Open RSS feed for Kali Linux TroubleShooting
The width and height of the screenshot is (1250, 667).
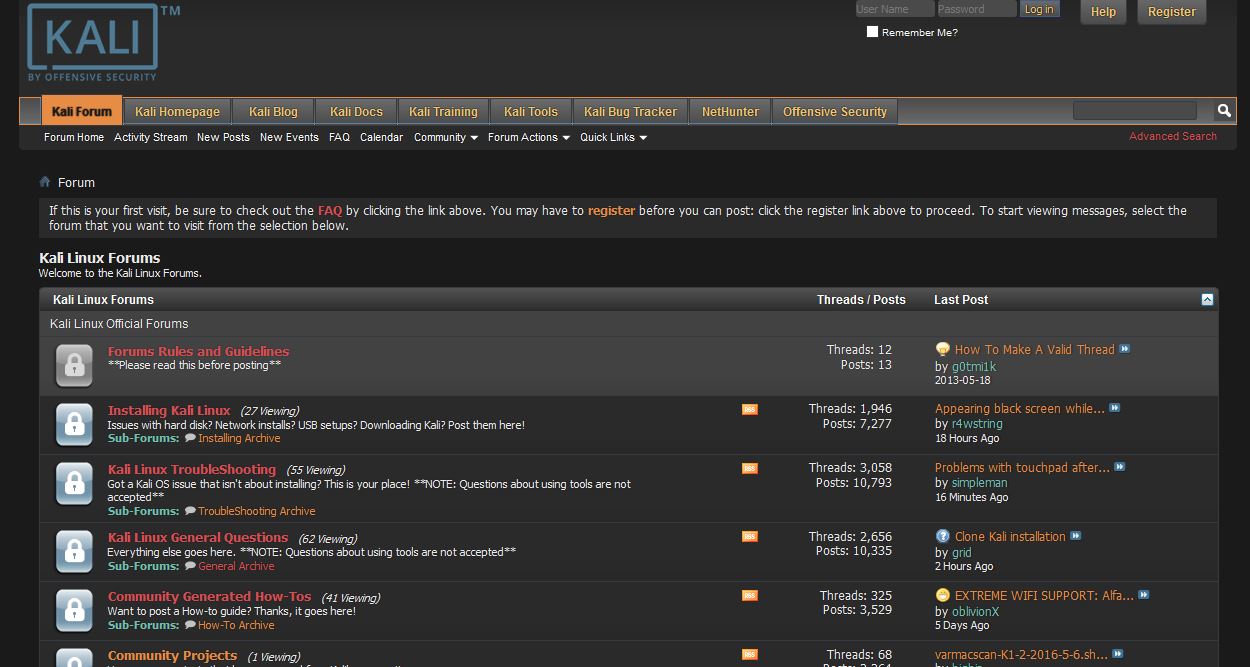750,468
